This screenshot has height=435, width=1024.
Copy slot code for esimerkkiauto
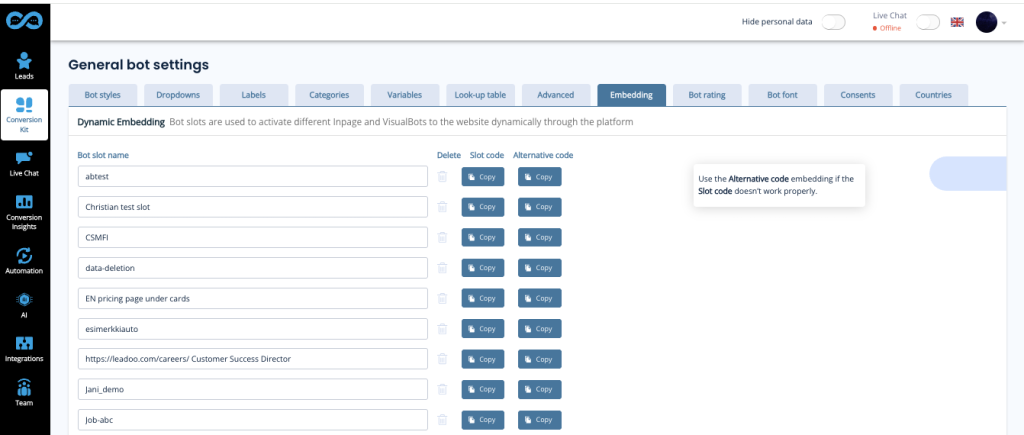point(483,329)
